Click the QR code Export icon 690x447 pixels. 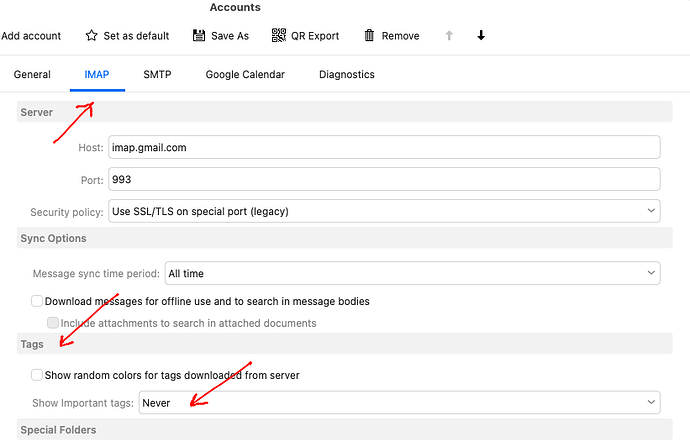(278, 36)
